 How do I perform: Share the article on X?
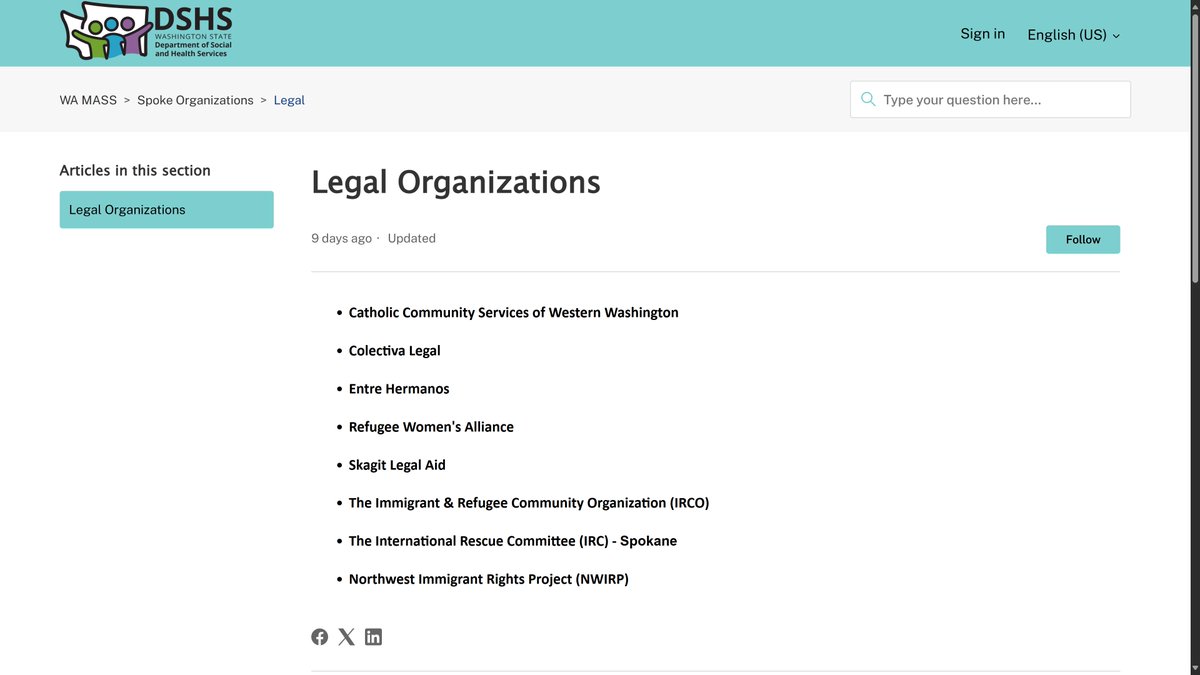[x=346, y=637]
